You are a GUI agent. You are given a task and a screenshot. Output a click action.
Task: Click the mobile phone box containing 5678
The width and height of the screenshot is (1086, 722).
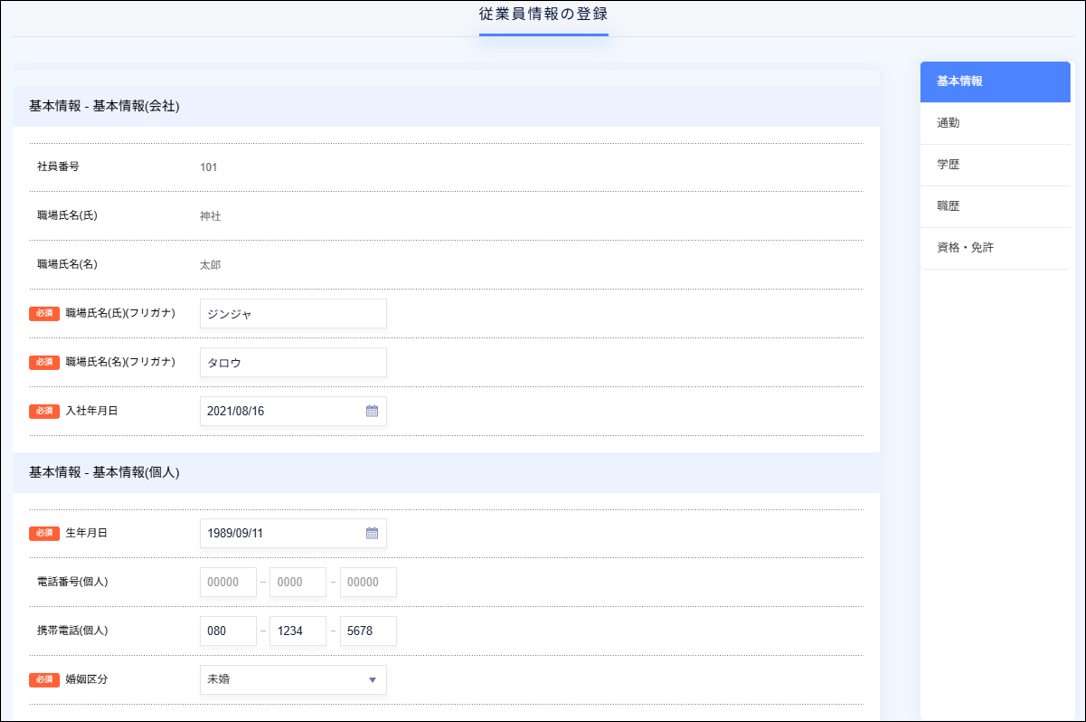click(367, 631)
